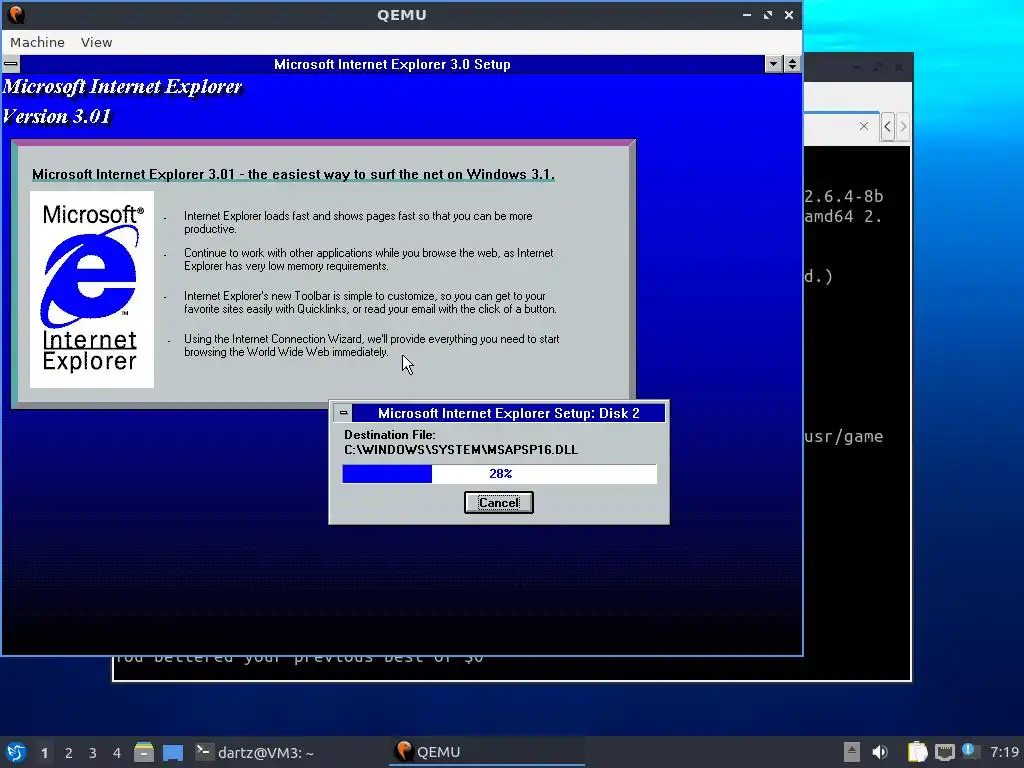Open the IE 3.0 Setup control-menu box

[x=11, y=64]
